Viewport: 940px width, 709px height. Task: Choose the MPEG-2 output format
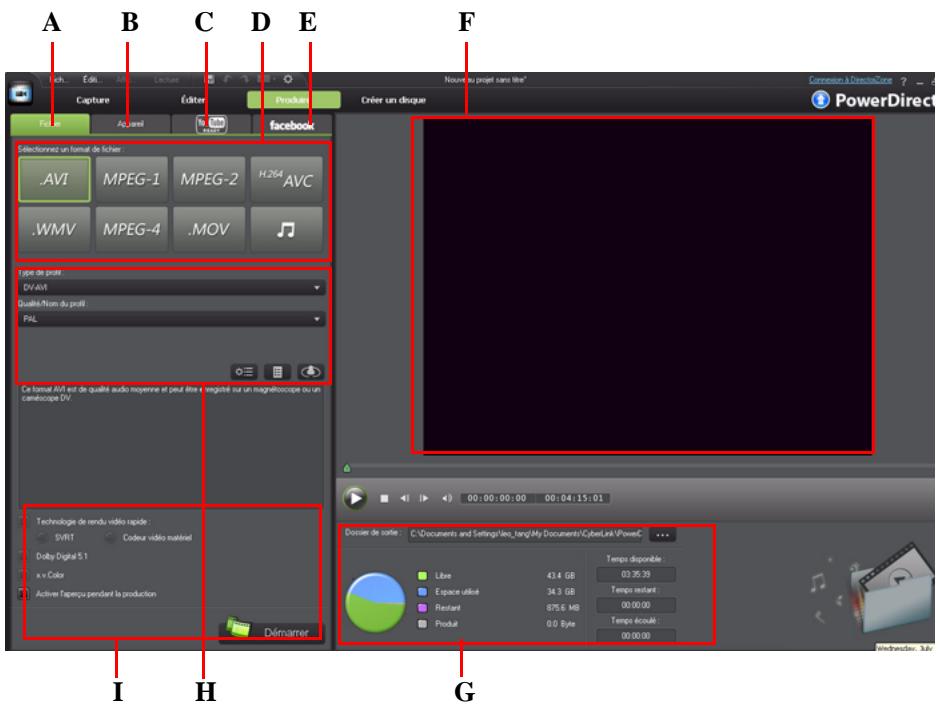(209, 179)
